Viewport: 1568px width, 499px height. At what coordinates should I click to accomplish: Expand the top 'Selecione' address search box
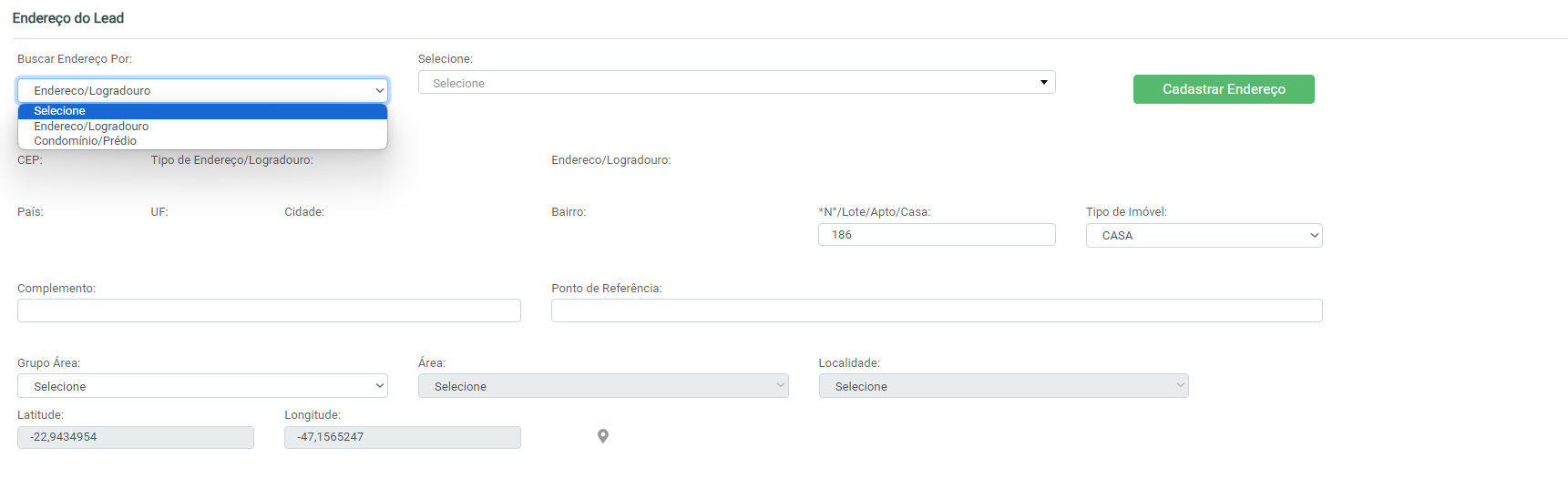pos(736,83)
